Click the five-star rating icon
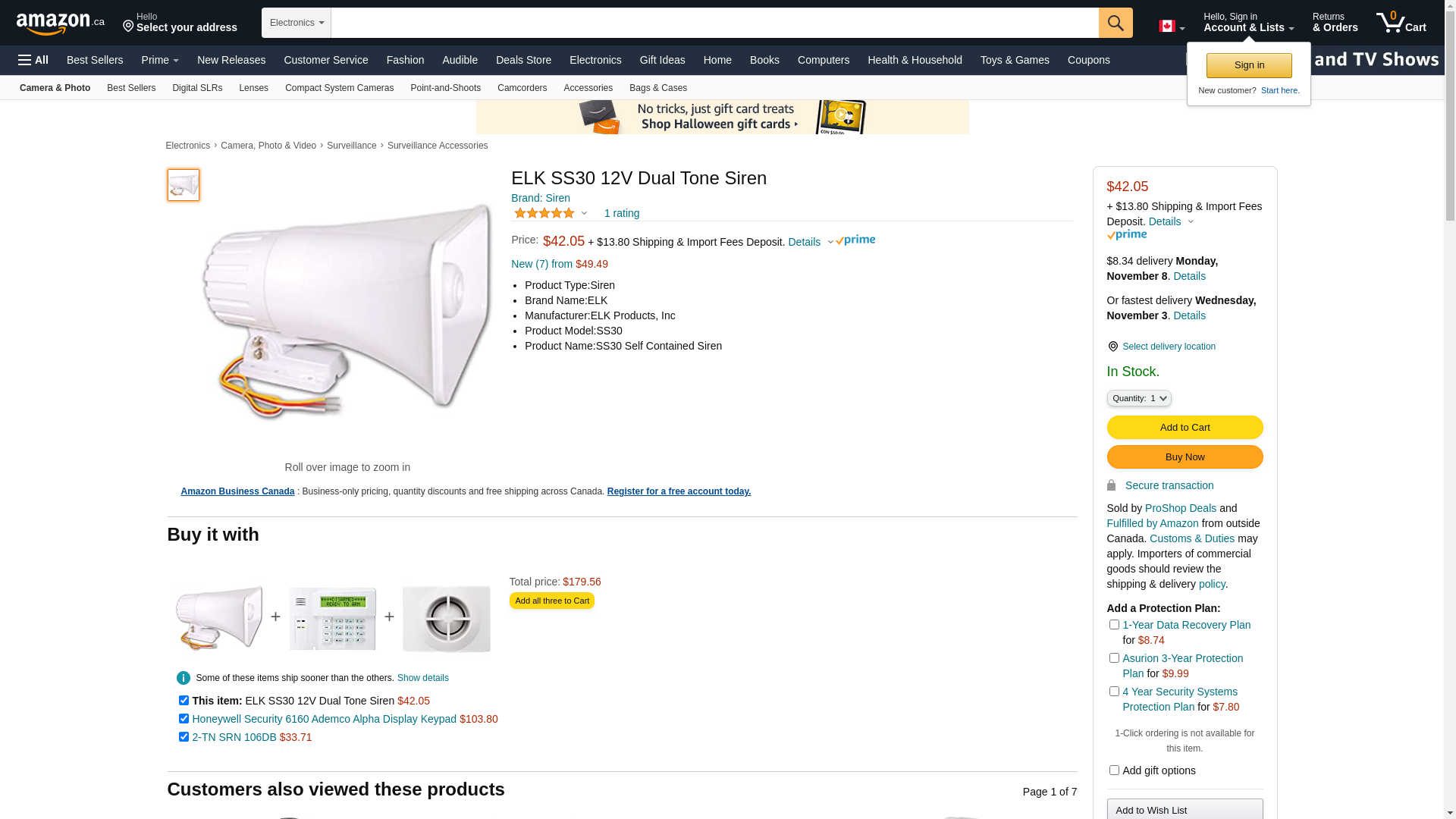 [544, 213]
